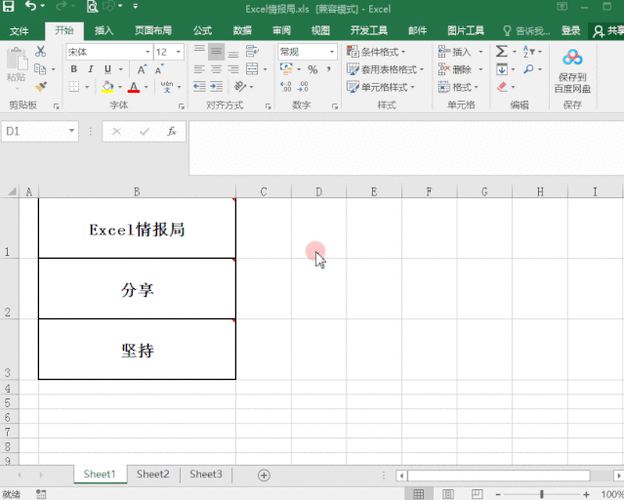Viewport: 624px width, 500px height.
Task: Open 单元格样式 cell styles menu
Action: (x=380, y=87)
